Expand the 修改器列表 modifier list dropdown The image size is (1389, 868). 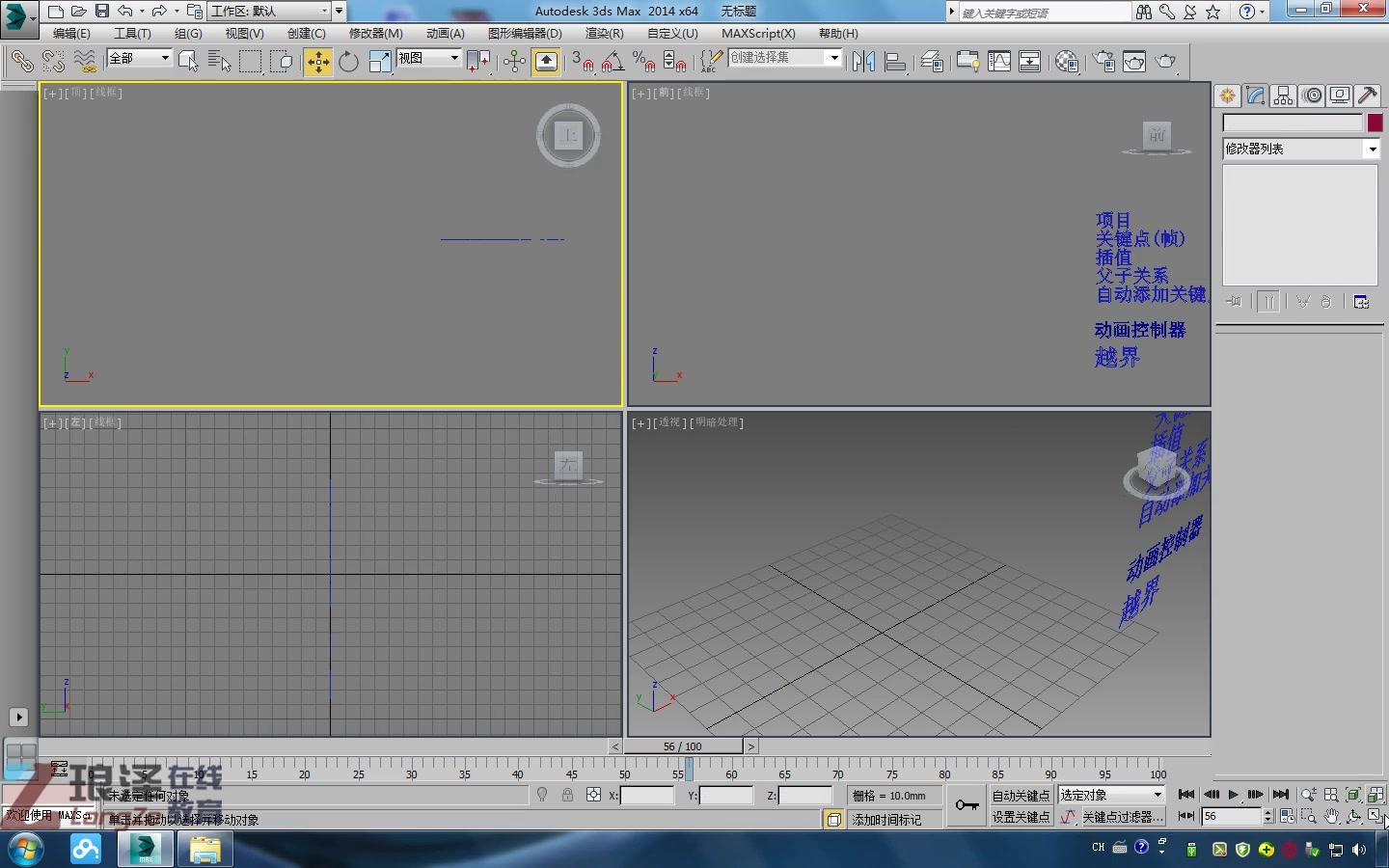(x=1301, y=149)
